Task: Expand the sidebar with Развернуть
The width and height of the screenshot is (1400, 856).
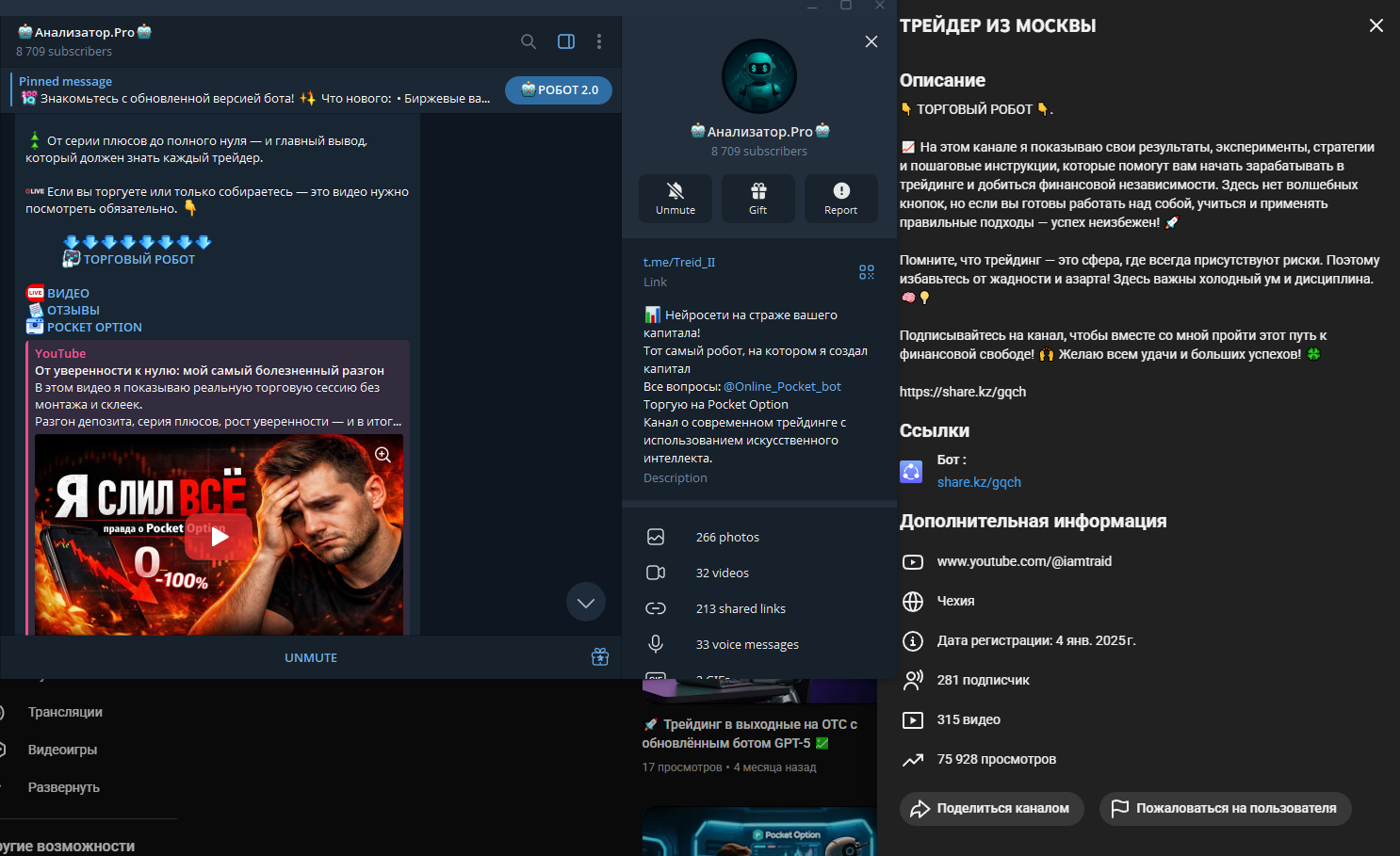Action: (x=64, y=787)
